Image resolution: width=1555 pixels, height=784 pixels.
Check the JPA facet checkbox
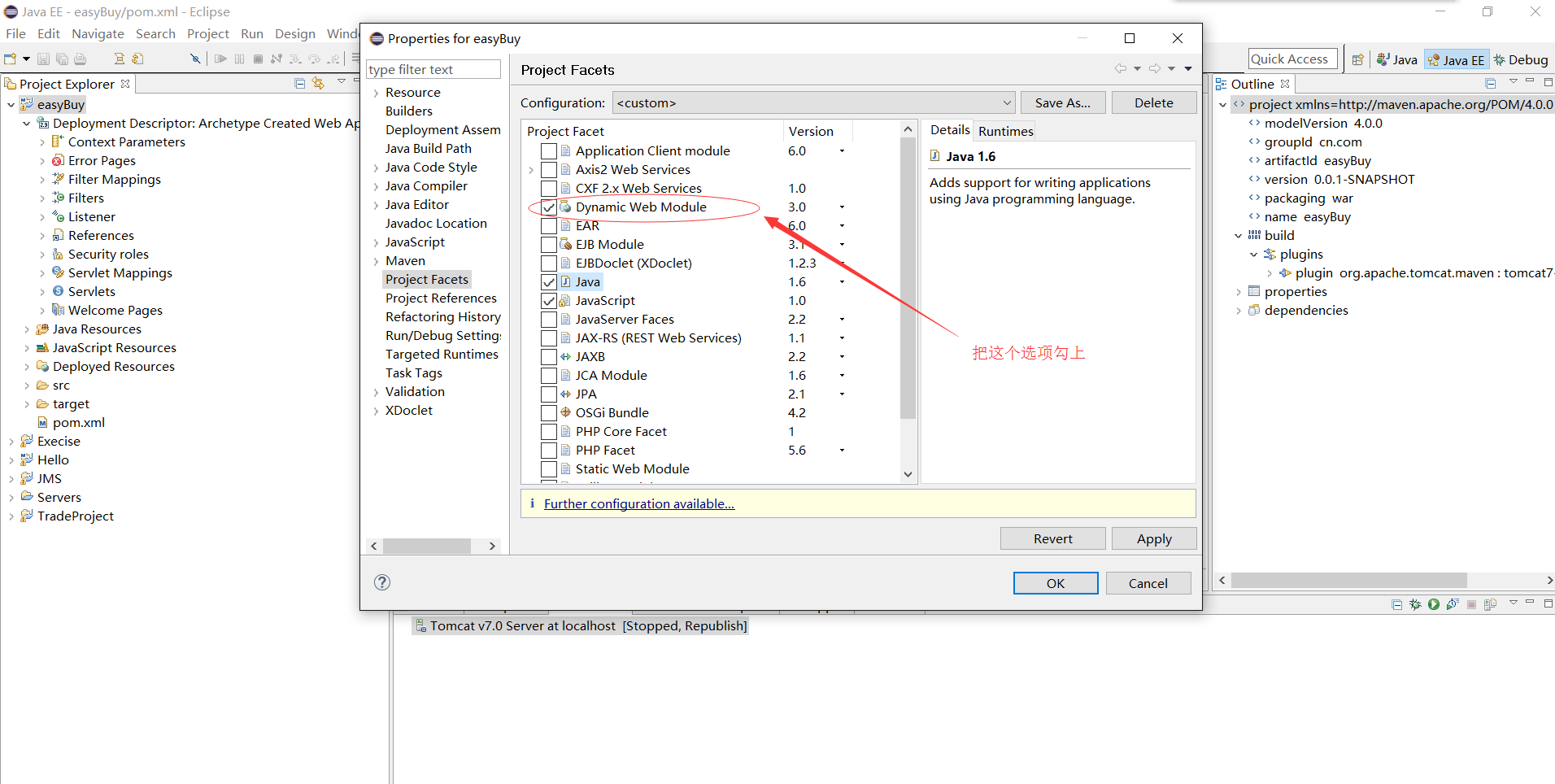[x=549, y=394]
